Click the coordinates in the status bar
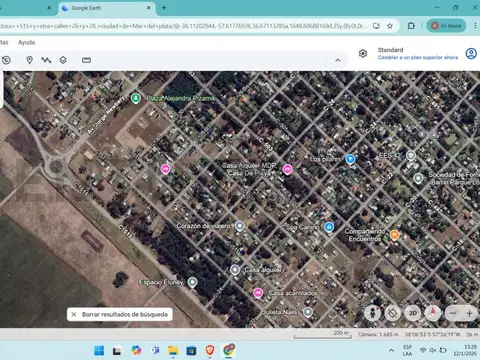This screenshot has width=480, height=360. (x=433, y=334)
